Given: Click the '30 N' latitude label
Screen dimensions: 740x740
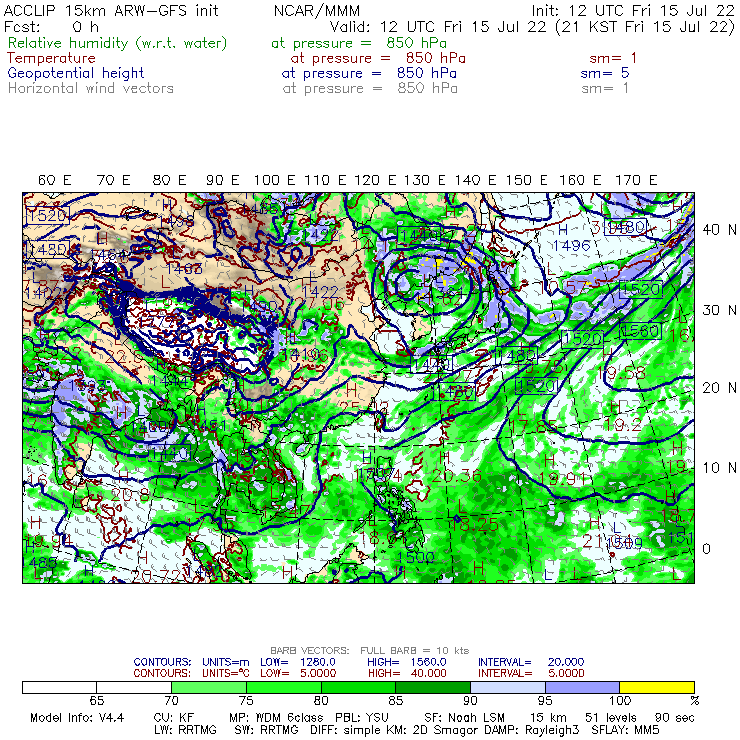Looking at the screenshot, I should [719, 310].
